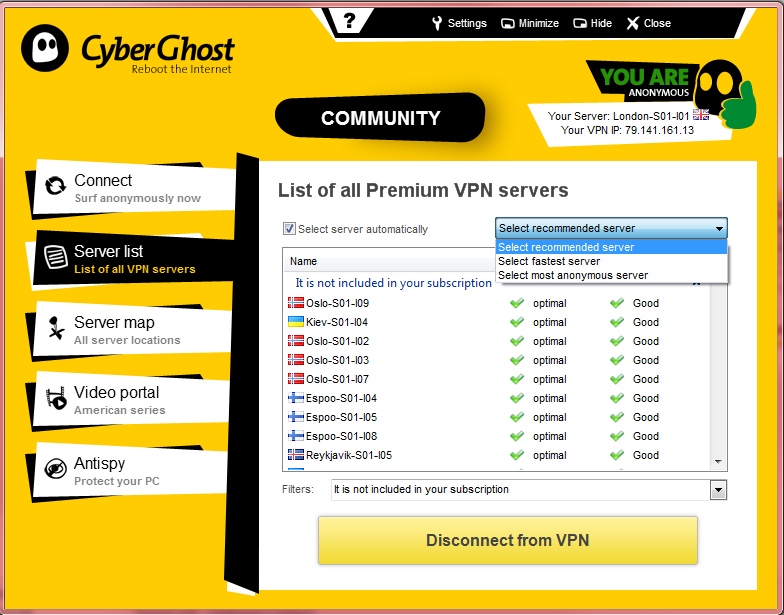Sort by the Name column header
This screenshot has height=615, width=784.
click(x=304, y=261)
